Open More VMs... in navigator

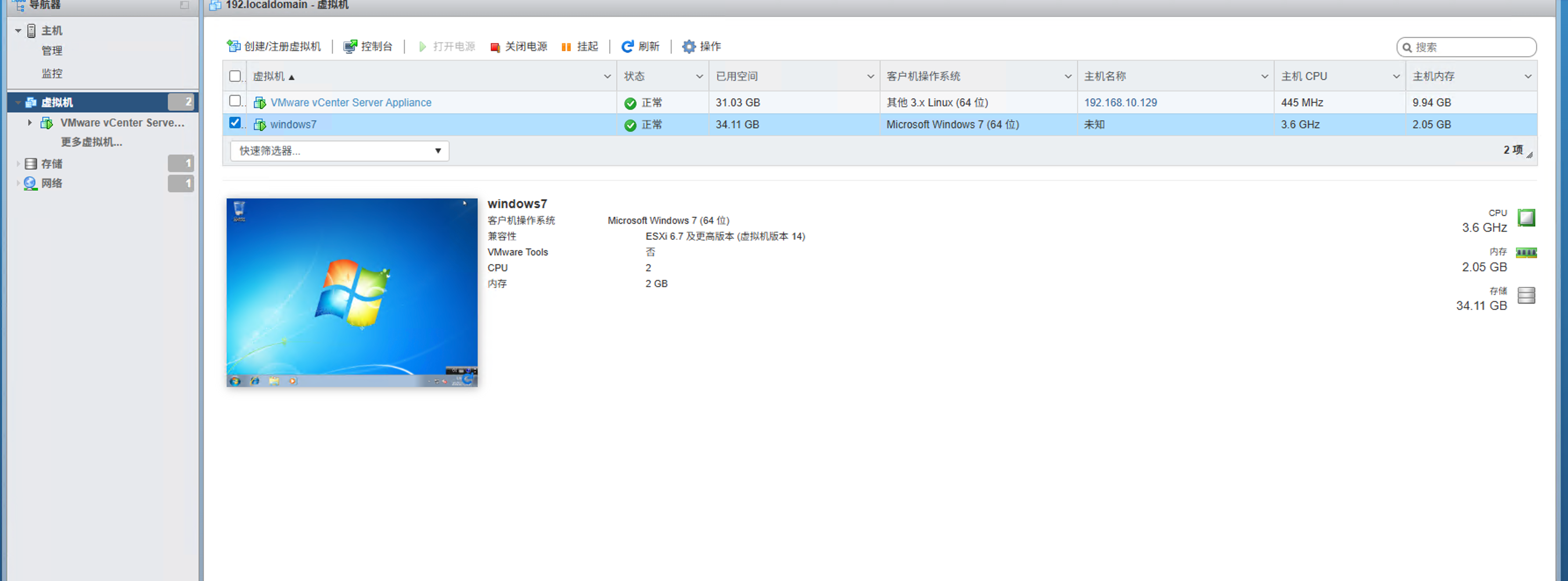point(91,142)
